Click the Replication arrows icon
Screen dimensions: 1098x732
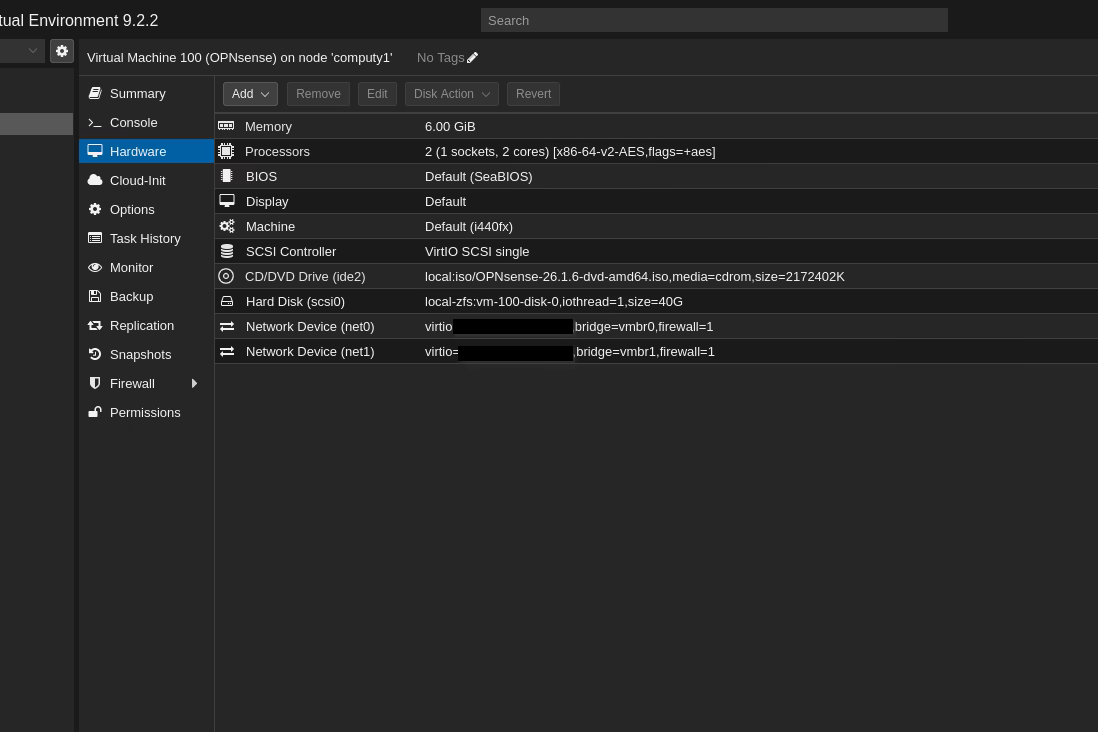click(95, 325)
